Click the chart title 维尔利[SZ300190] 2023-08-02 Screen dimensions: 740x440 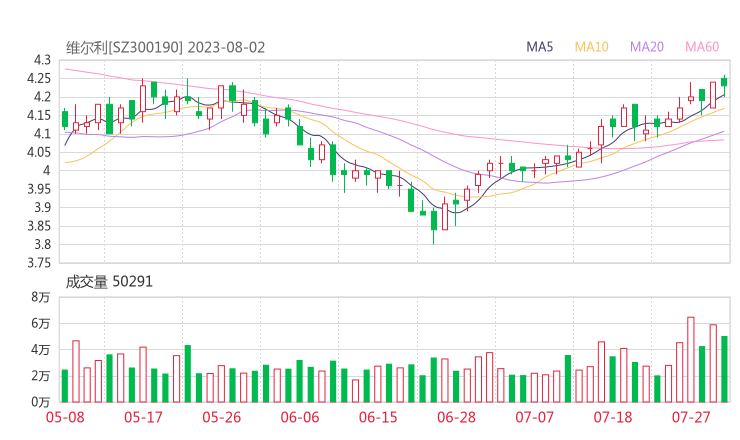click(165, 48)
